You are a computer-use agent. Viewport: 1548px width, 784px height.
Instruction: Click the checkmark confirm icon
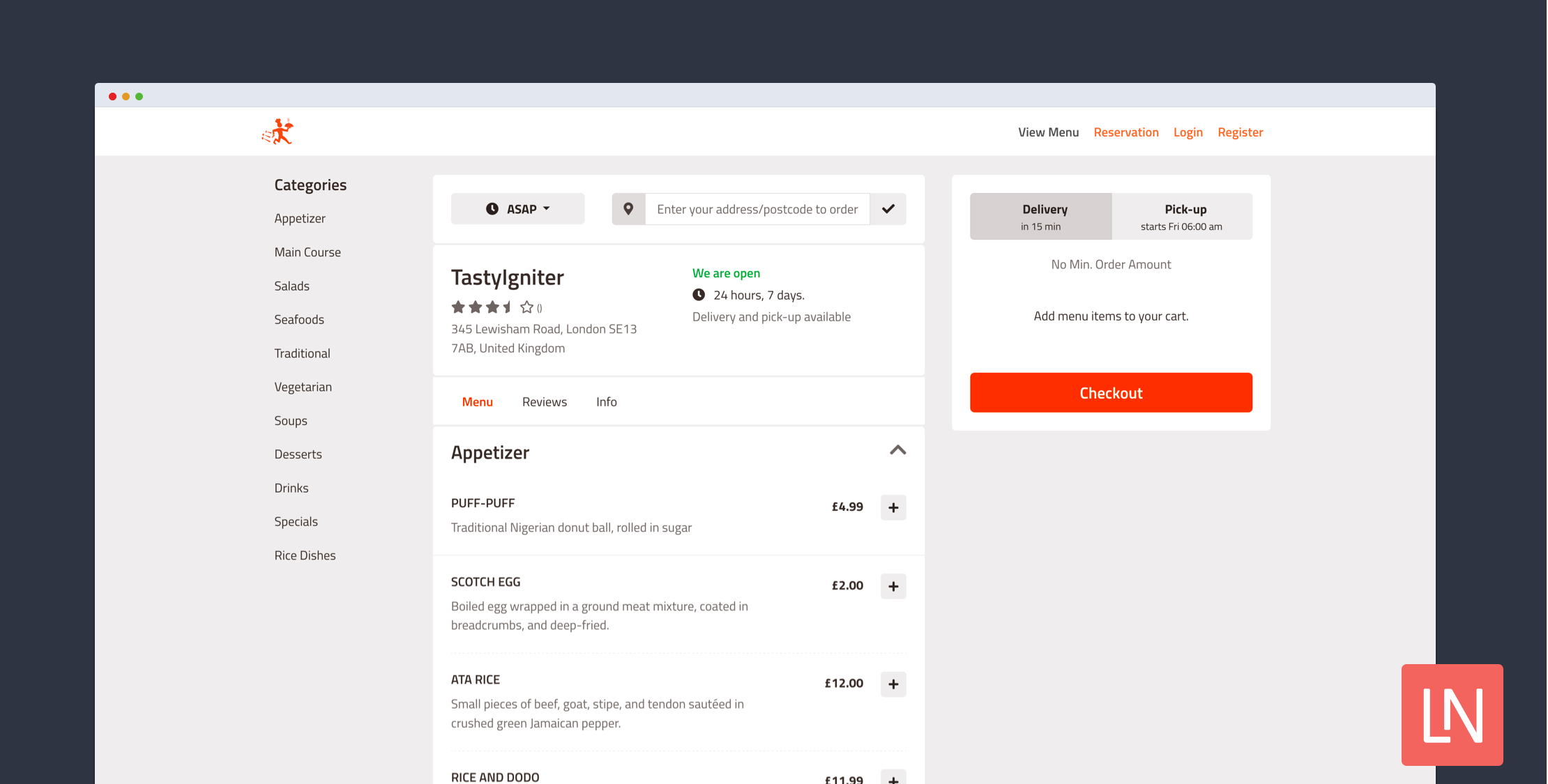click(x=888, y=209)
